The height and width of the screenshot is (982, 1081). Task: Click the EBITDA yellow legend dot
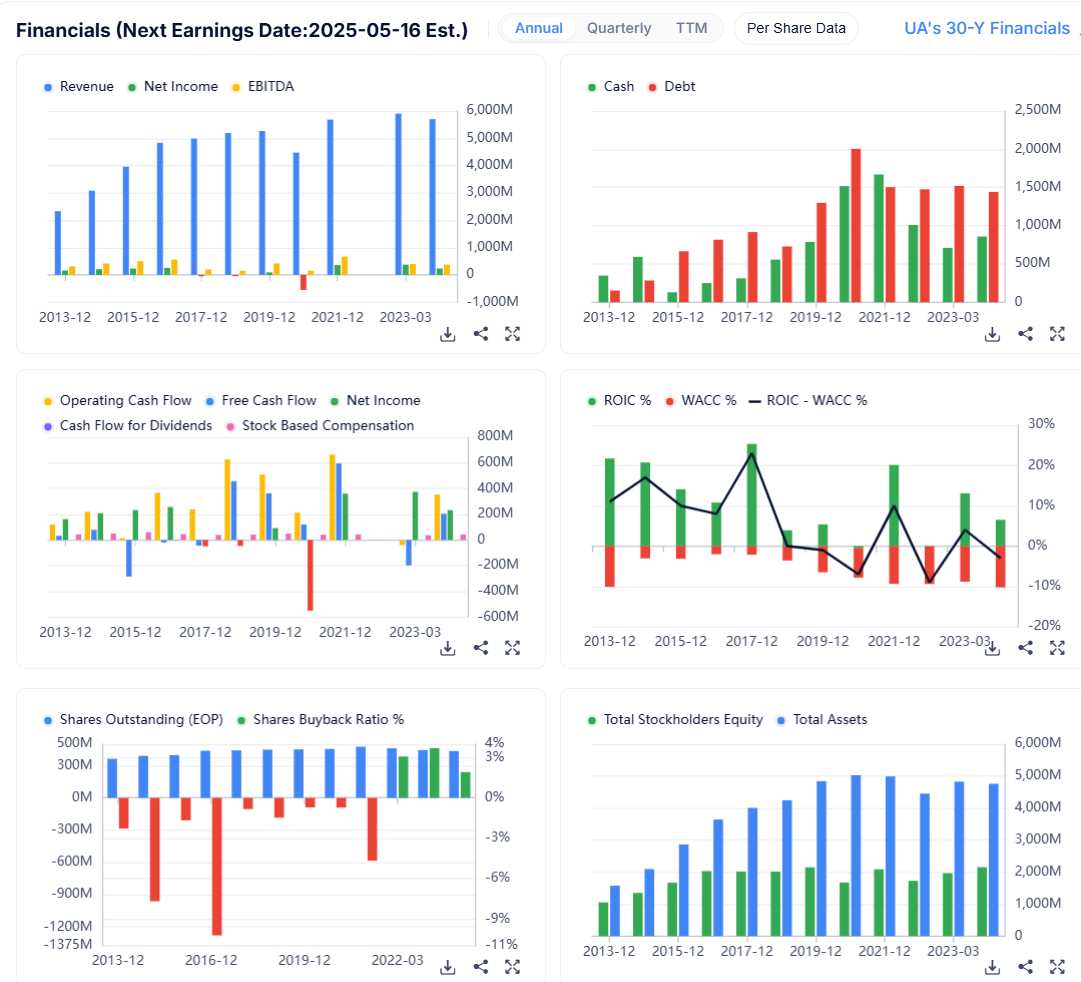237,87
